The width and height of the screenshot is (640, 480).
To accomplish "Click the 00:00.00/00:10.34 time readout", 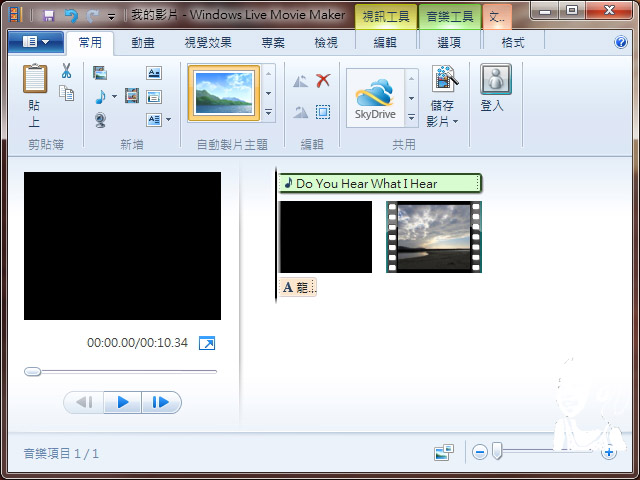I will pos(137,342).
